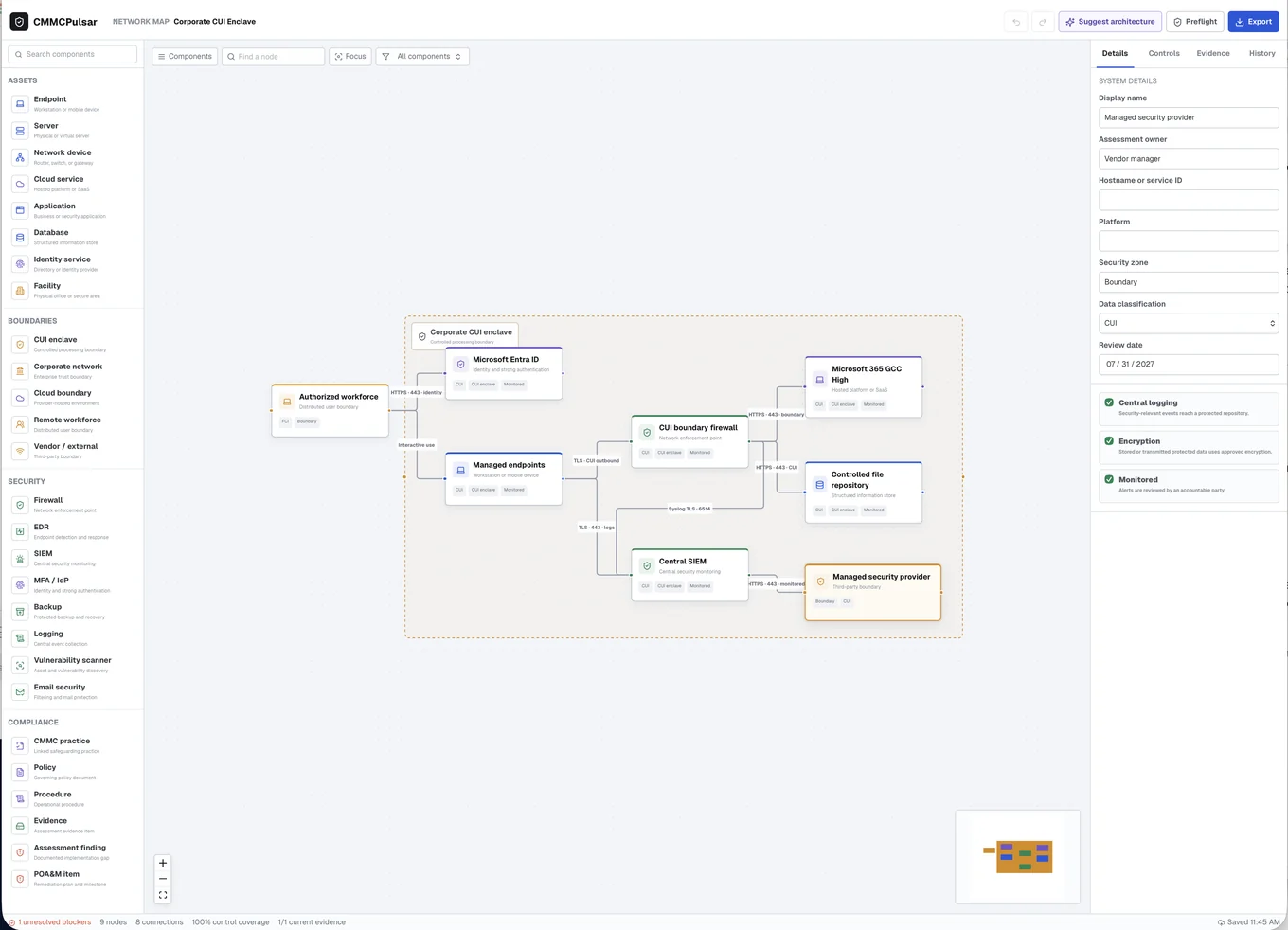This screenshot has width=1288, height=930.
Task: Activate the Focus button
Action: 350,57
